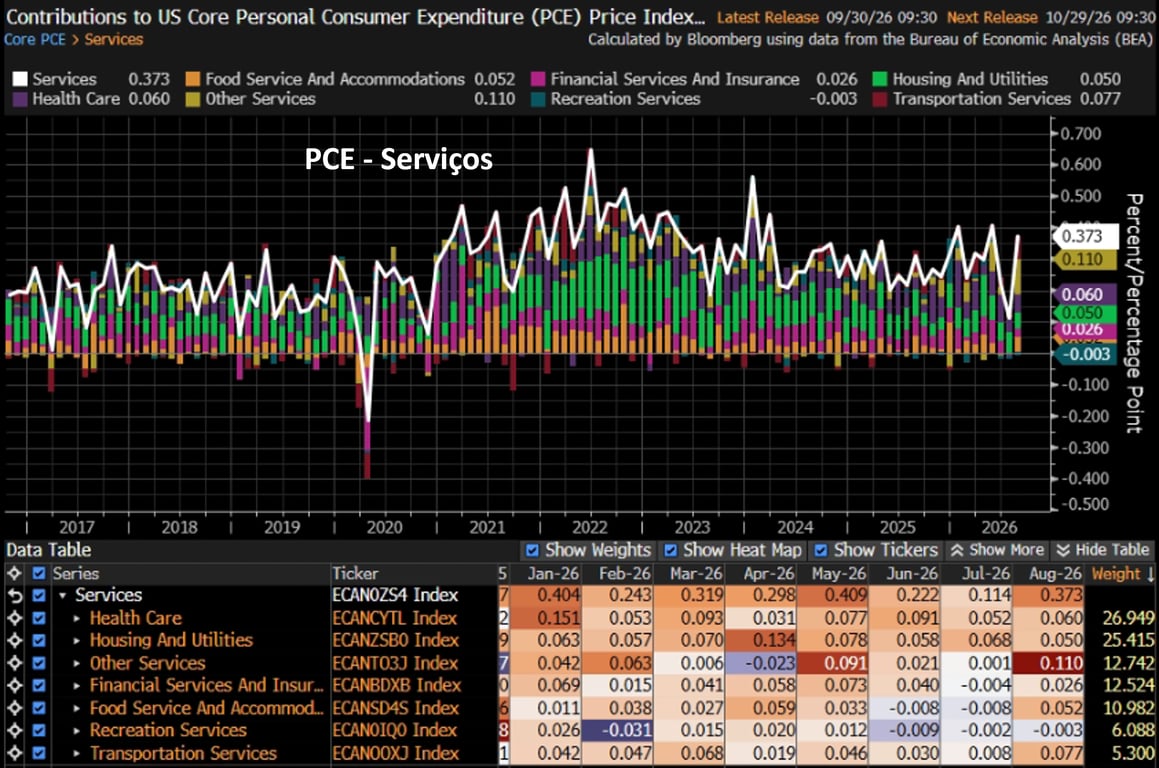Screen dimensions: 1159x768
Task: Expand the Financial Services And Insurance row
Action: click(77, 685)
